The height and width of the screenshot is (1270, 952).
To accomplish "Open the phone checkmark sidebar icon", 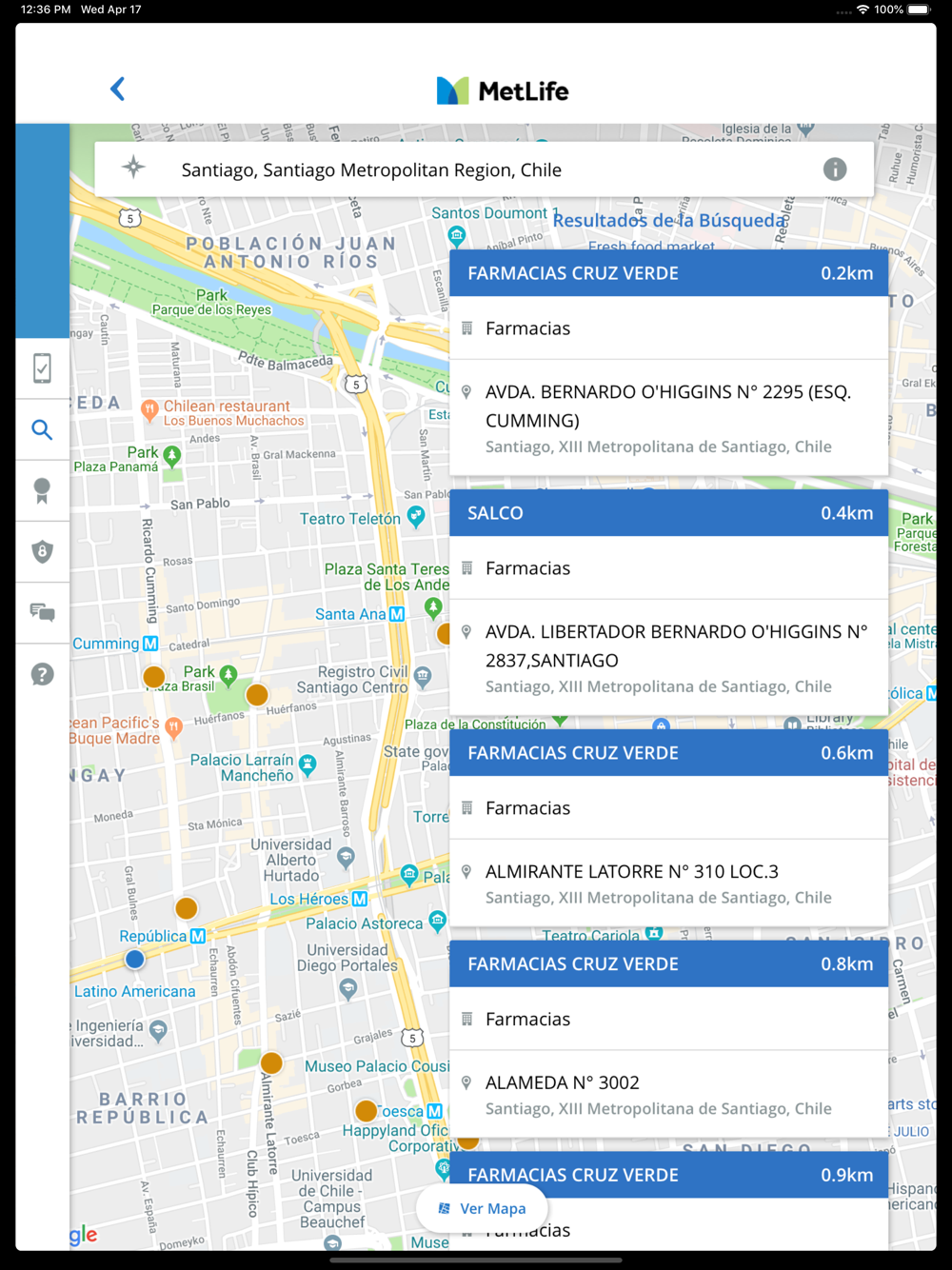I will click(42, 368).
